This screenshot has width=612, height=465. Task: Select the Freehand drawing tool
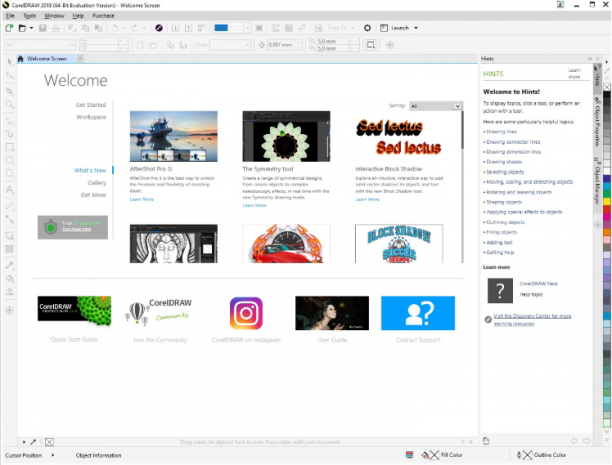[x=10, y=121]
